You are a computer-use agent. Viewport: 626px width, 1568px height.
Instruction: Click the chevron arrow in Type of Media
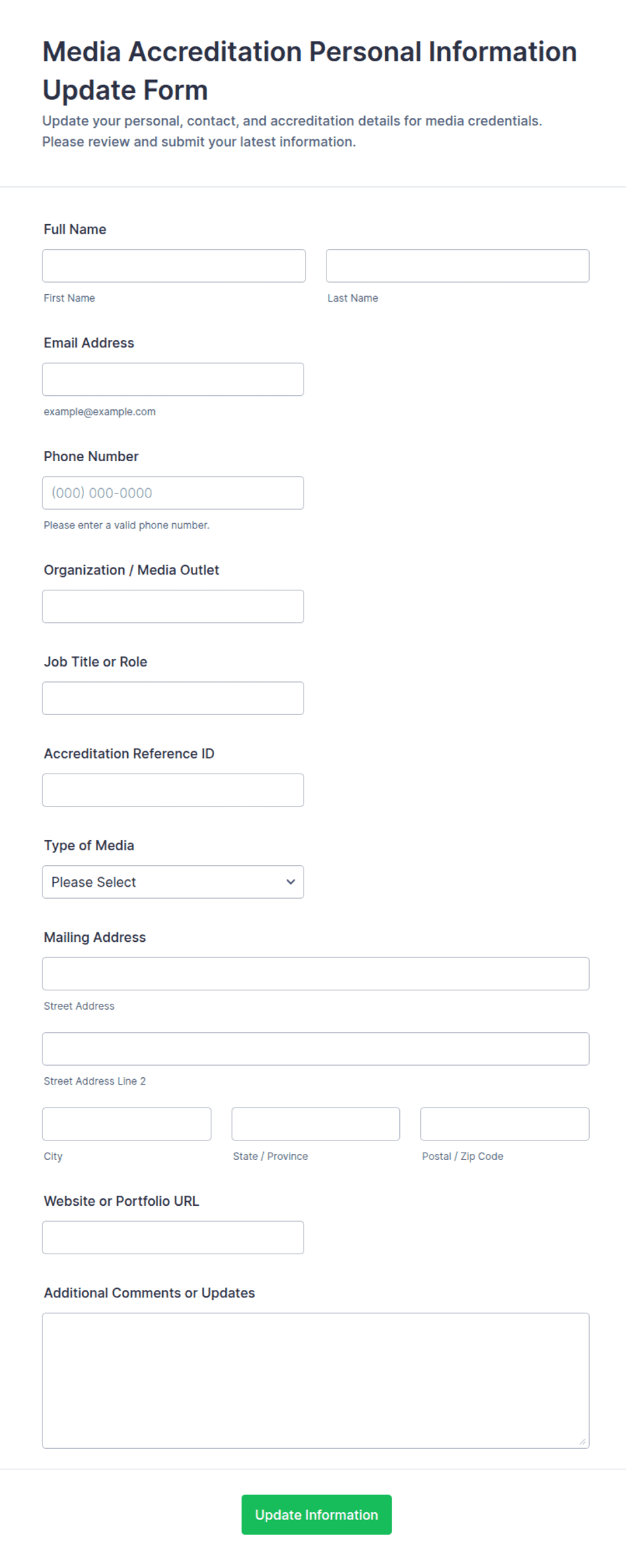[291, 882]
